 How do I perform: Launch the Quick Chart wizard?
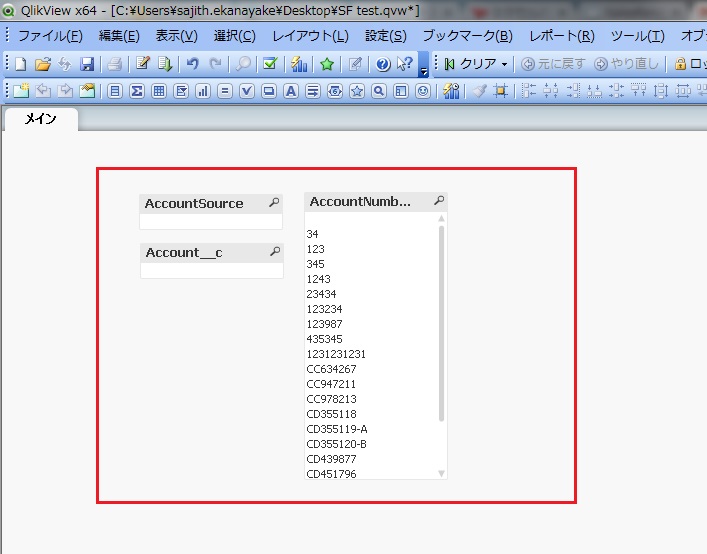coord(298,64)
